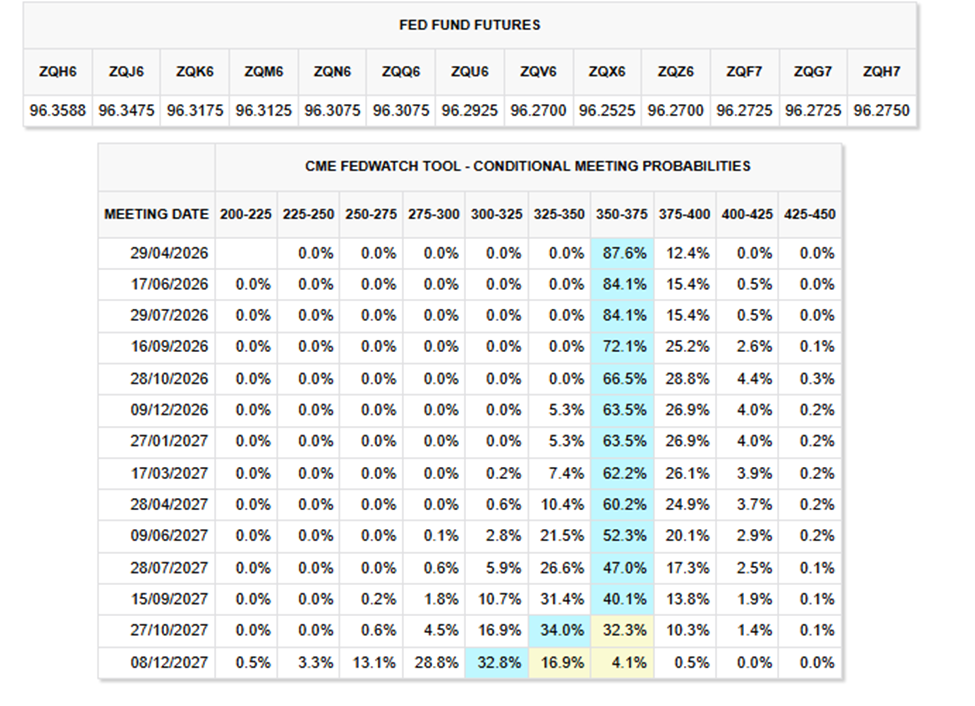Select the MEETING DATE column header

tap(156, 214)
